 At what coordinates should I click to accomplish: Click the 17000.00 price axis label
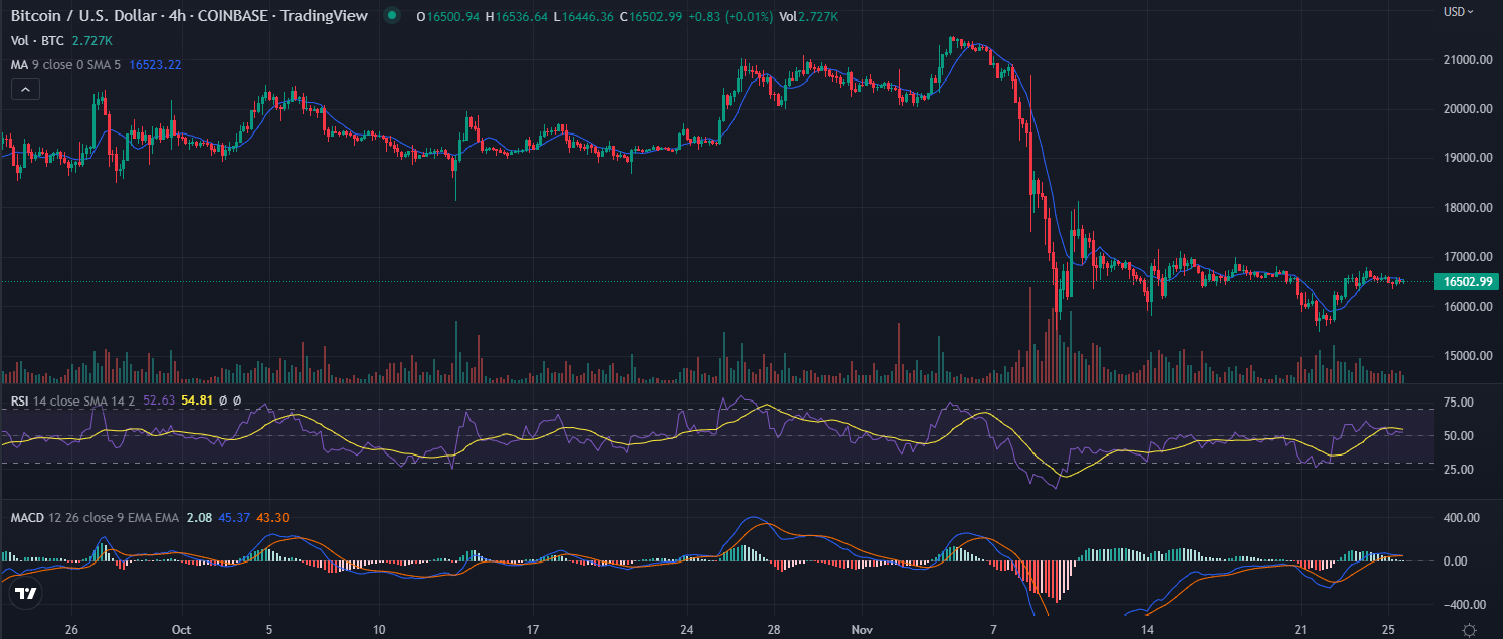(x=1468, y=257)
